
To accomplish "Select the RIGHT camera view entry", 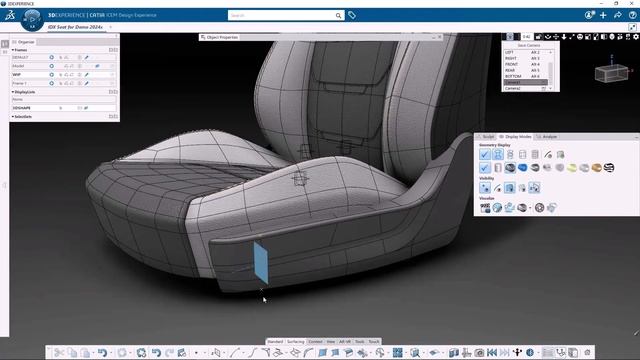I will click(x=524, y=58).
